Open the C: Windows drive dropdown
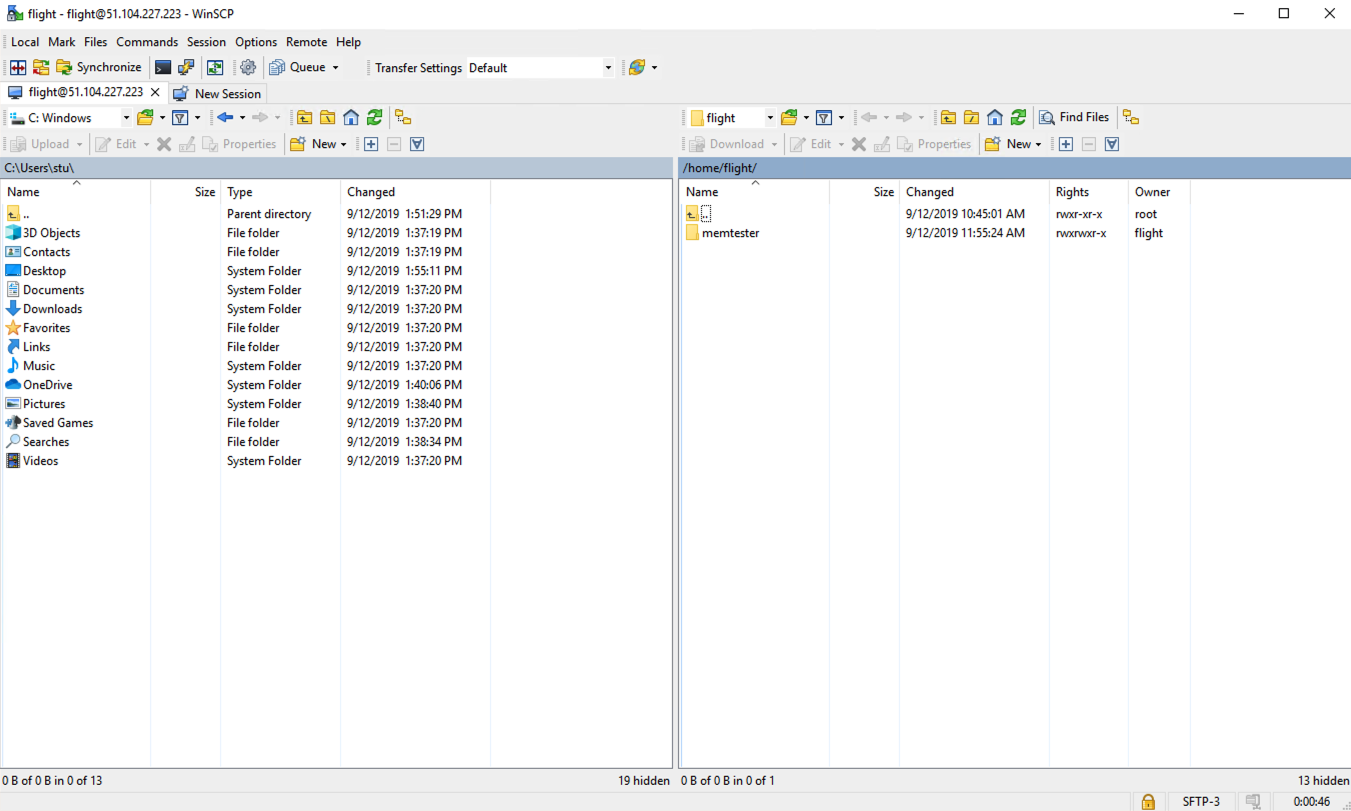 [126, 118]
